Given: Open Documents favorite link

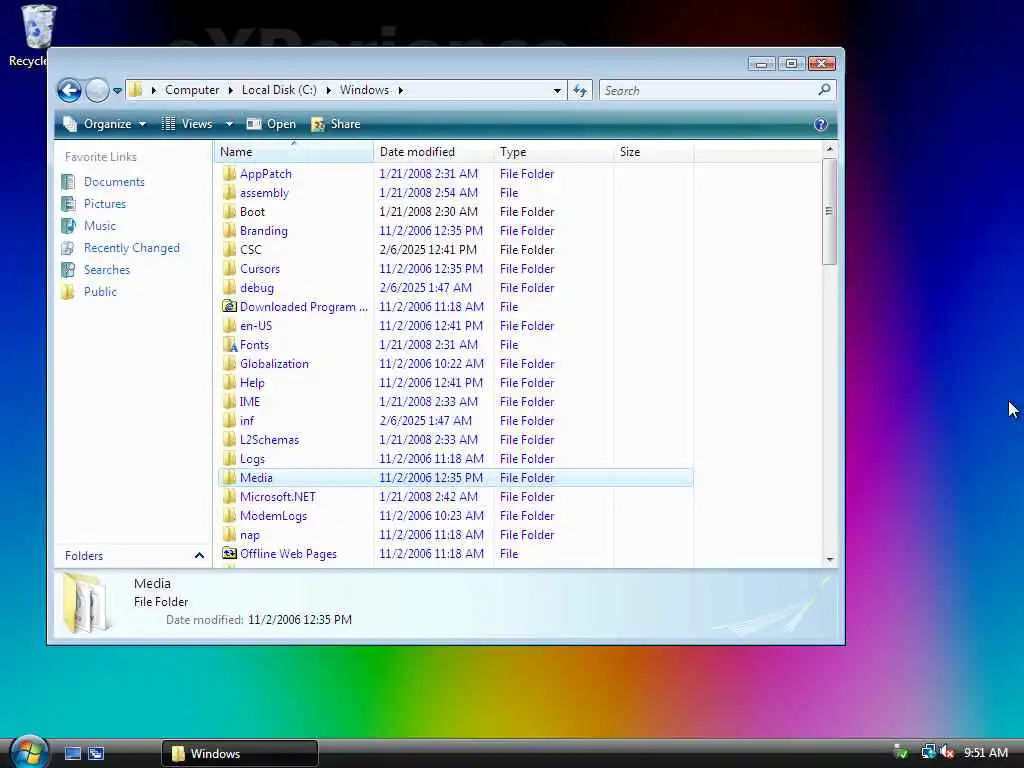Looking at the screenshot, I should [114, 182].
